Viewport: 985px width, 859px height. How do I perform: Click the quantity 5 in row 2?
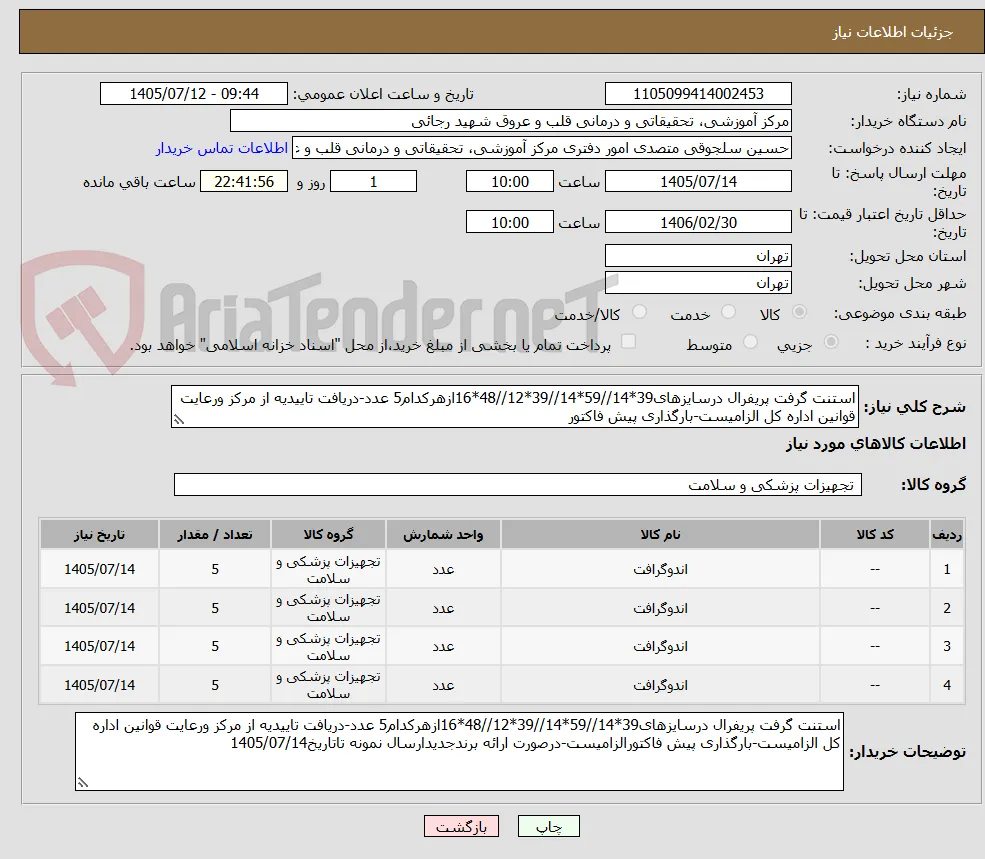215,608
